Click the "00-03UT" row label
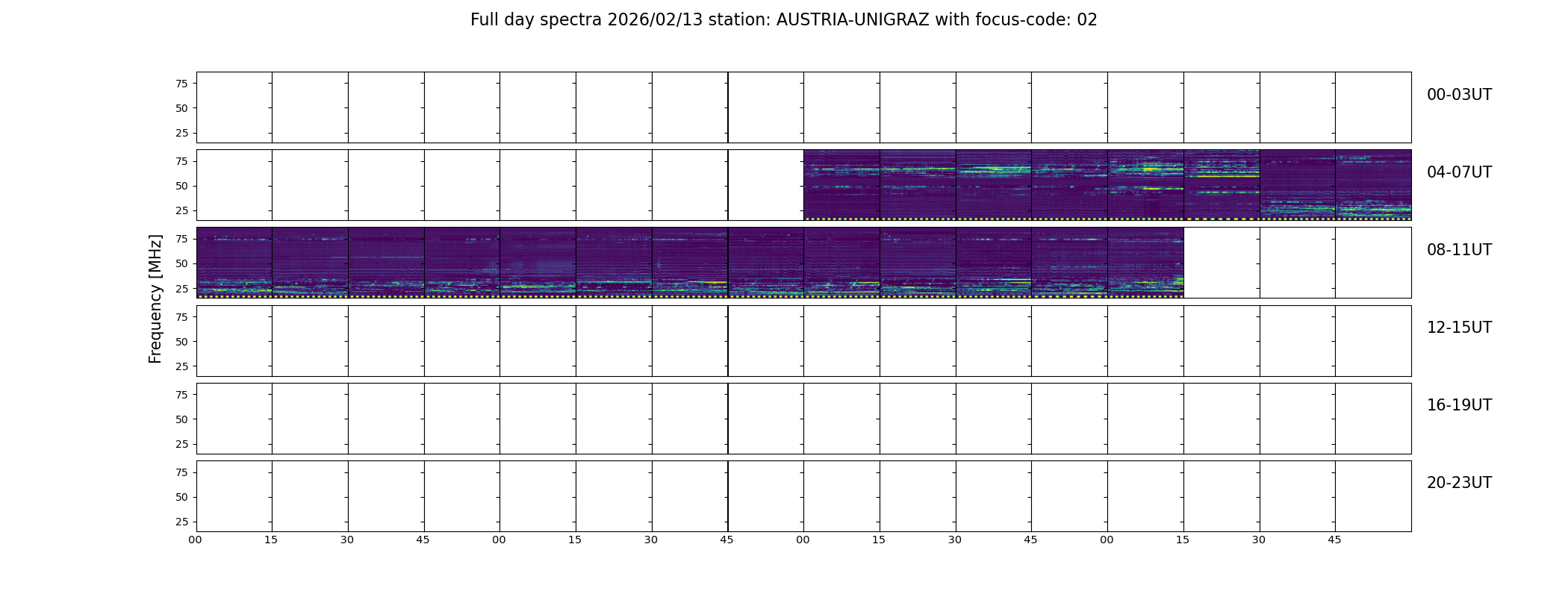 point(1459,95)
